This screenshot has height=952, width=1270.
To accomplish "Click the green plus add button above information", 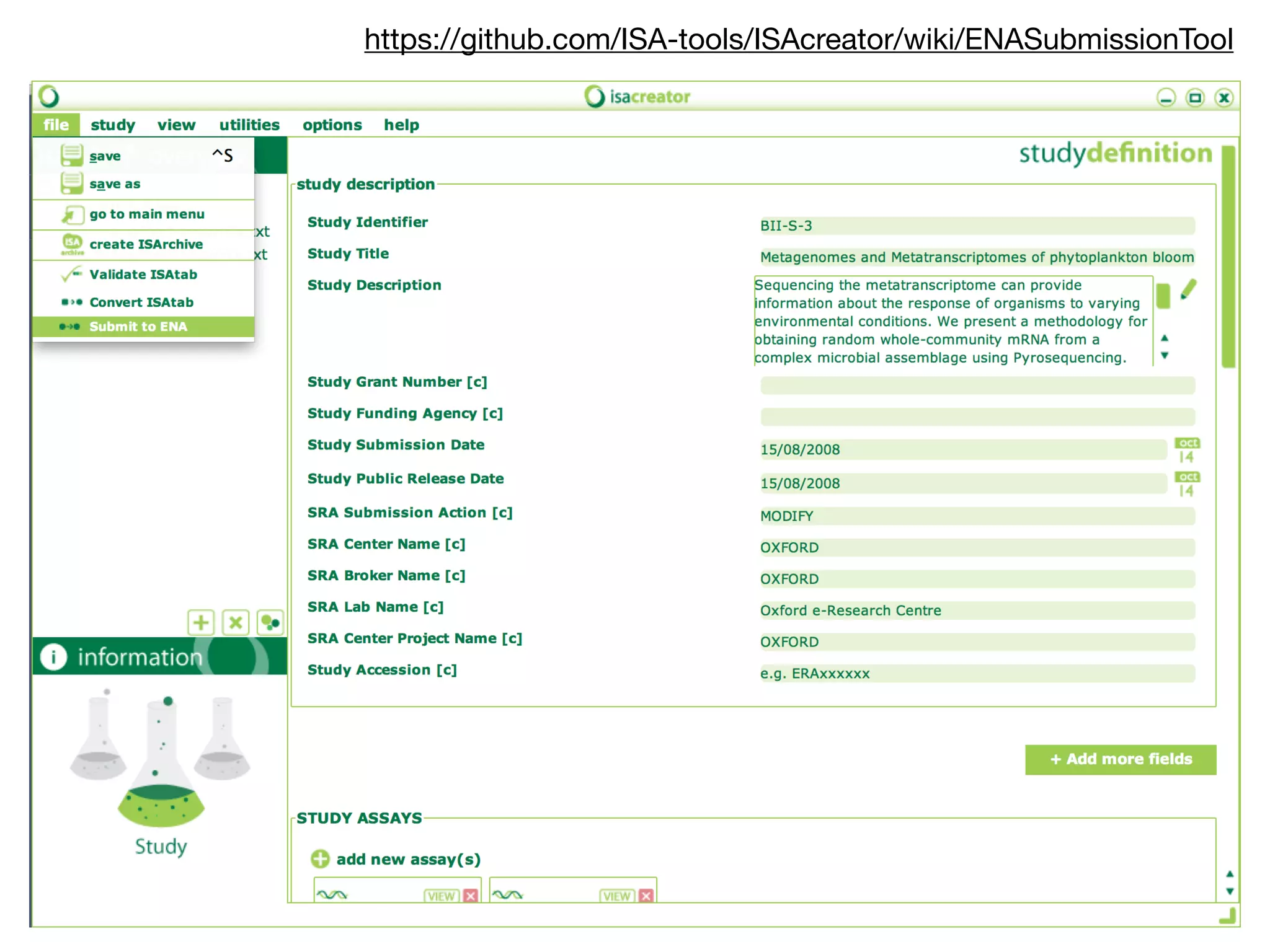I will pos(200,622).
